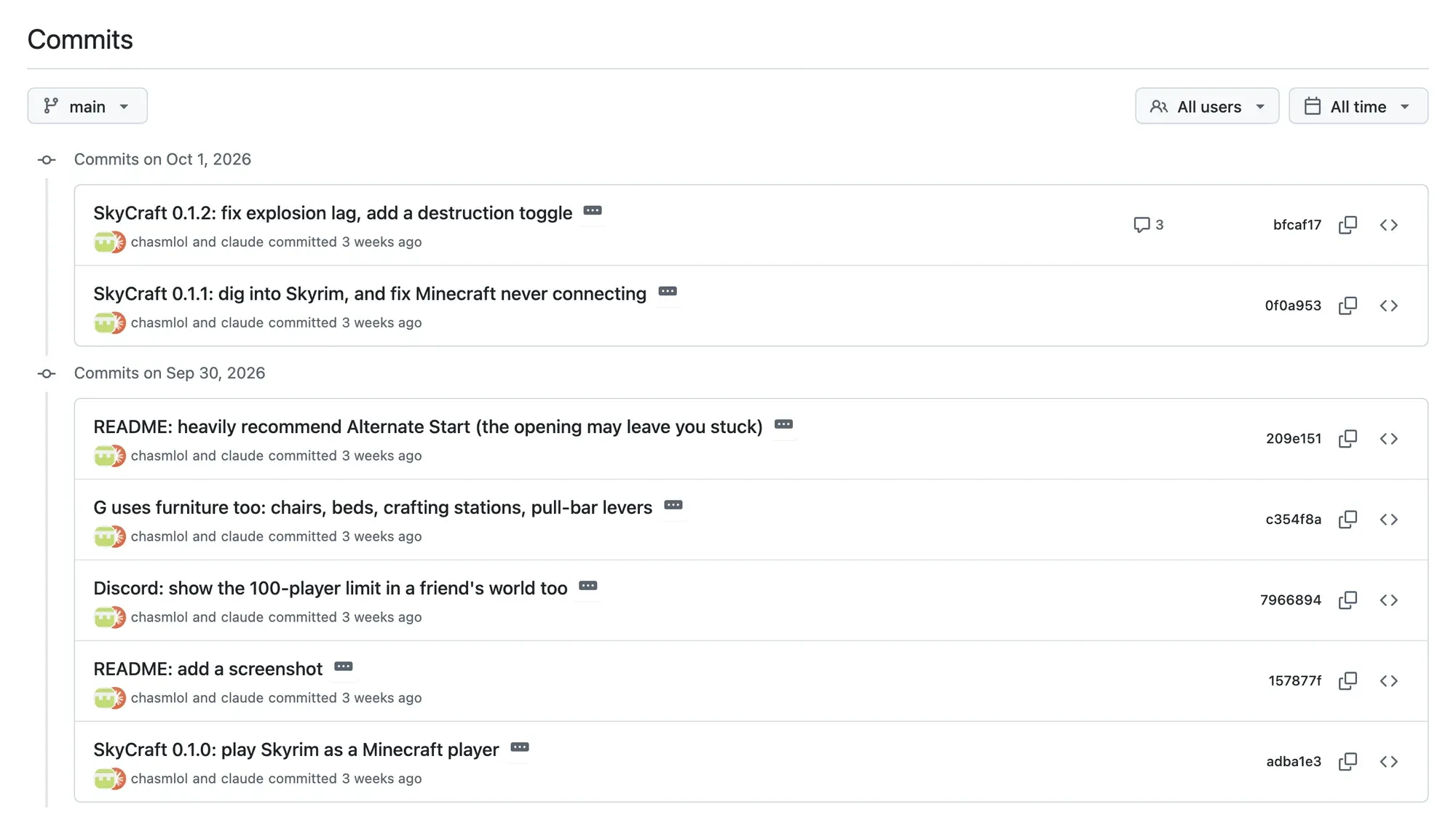The image size is (1456, 815).
Task: Expand SkyCraft 0.1.1 commit description ellipsis
Action: [x=668, y=292]
